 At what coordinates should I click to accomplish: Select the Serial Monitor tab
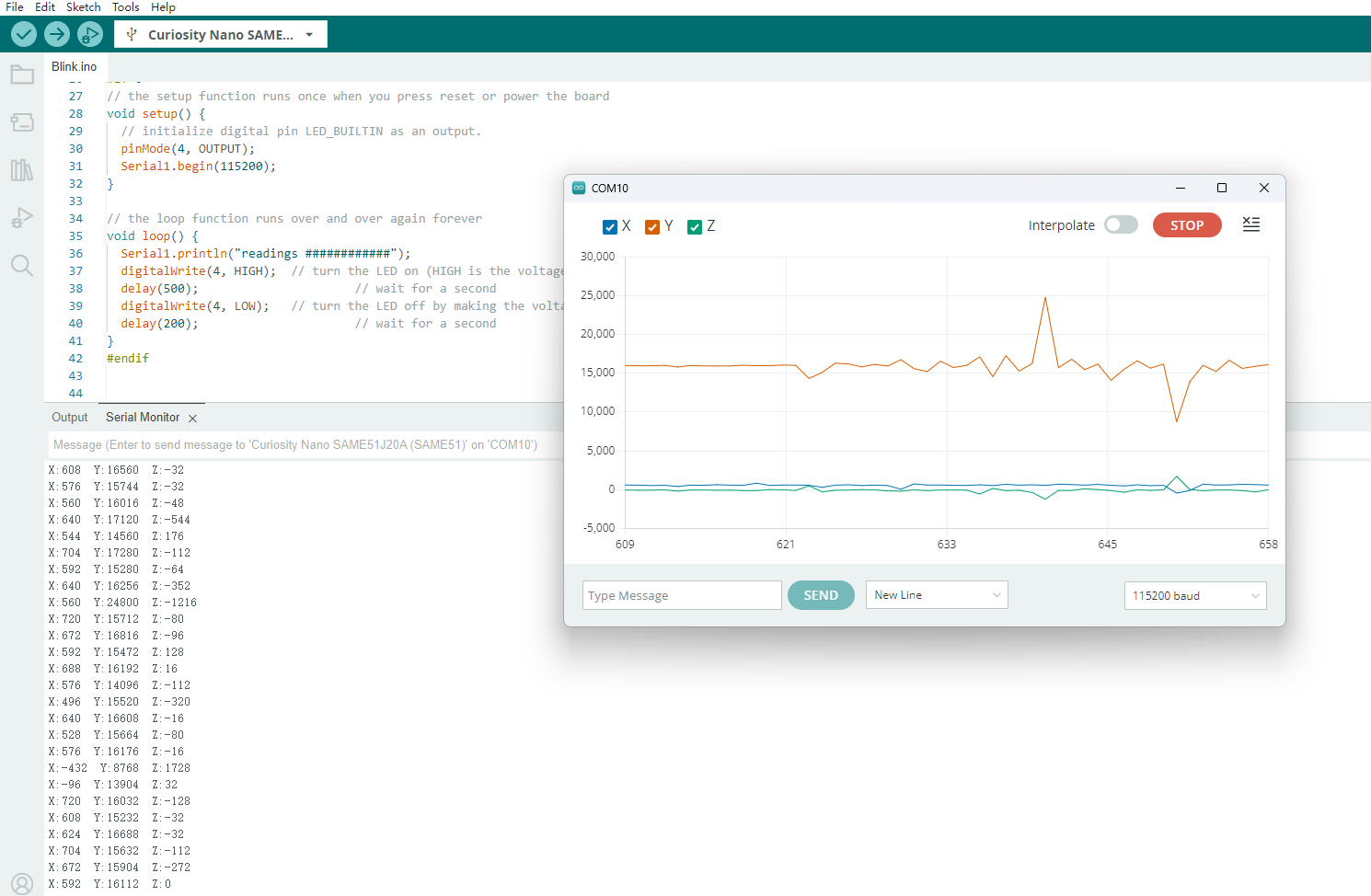coord(143,418)
